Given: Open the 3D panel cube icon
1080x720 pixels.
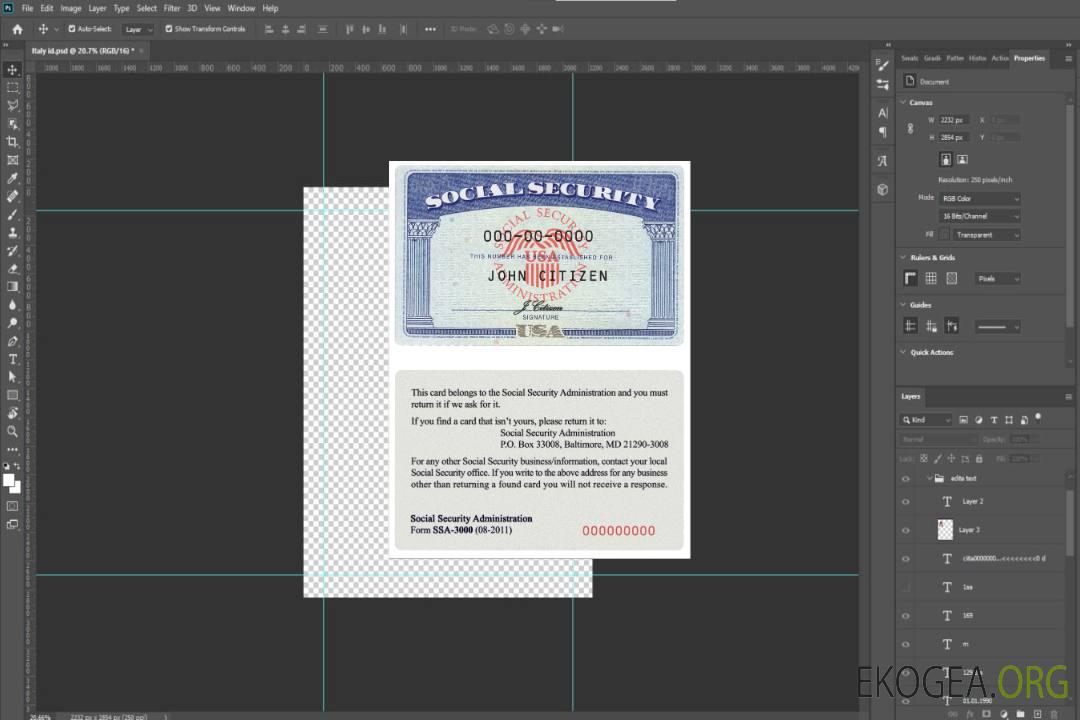Looking at the screenshot, I should coord(882,189).
